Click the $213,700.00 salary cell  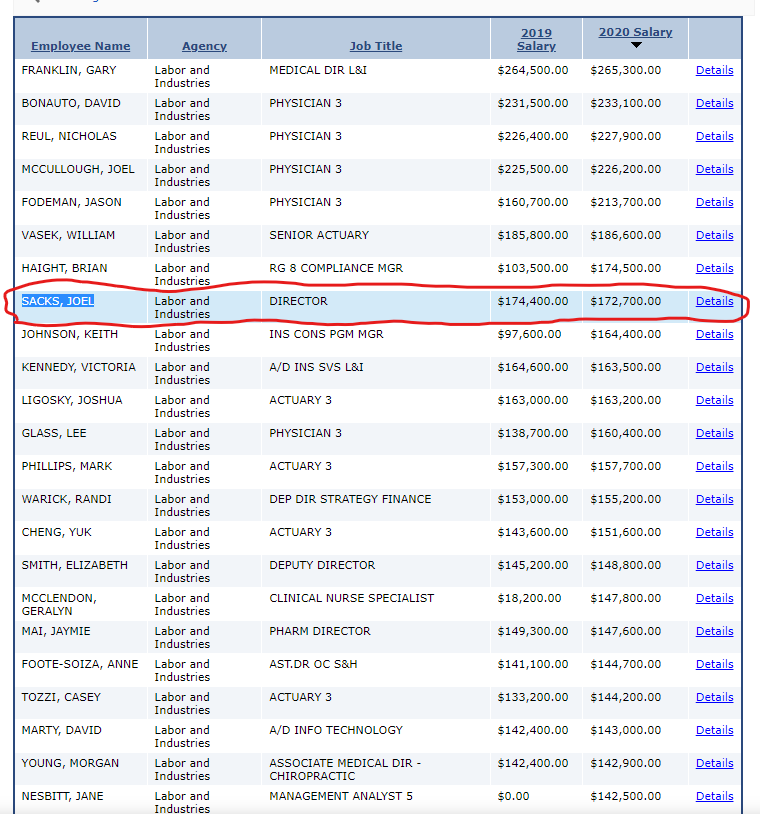pyautogui.click(x=626, y=202)
